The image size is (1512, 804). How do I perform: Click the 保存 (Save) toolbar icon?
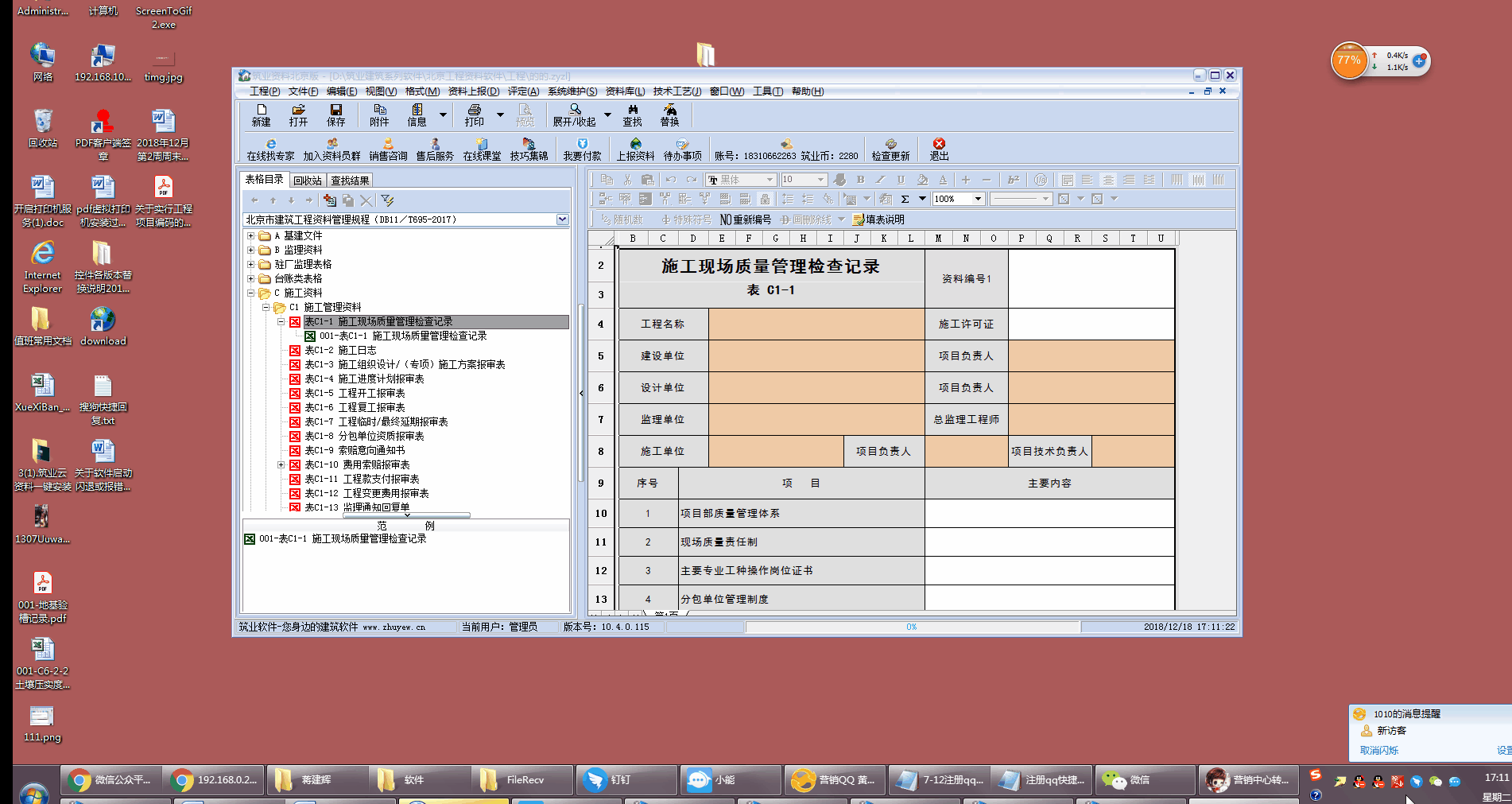coord(335,115)
